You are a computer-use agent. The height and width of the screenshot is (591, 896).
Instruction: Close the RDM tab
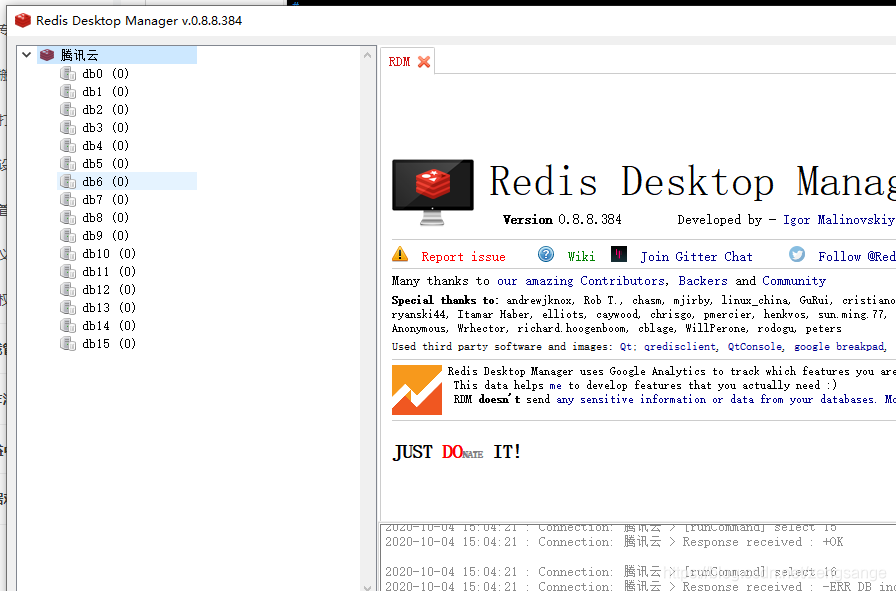[422, 60]
